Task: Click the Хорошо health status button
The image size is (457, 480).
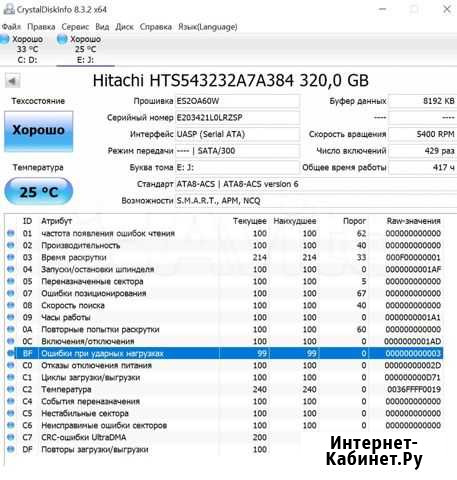Action: (x=38, y=131)
